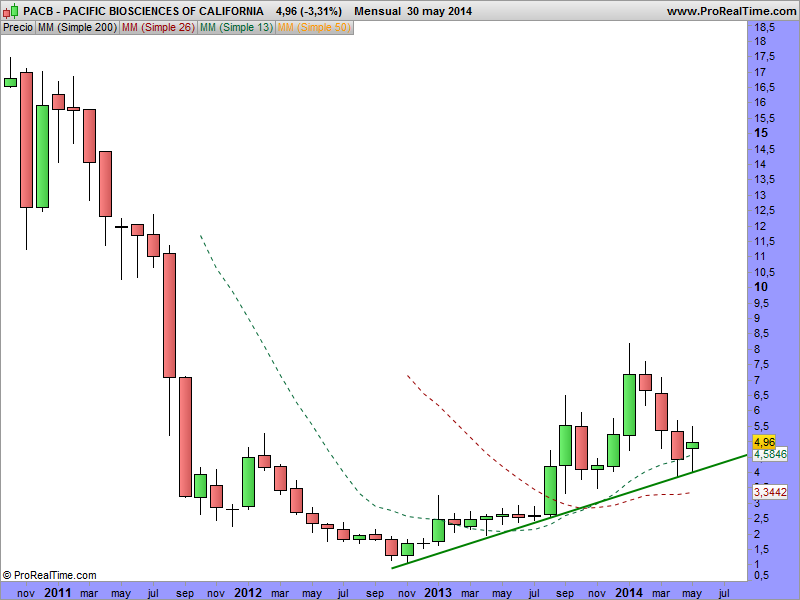
Task: Open the Precio indicator label
Action: point(18,28)
